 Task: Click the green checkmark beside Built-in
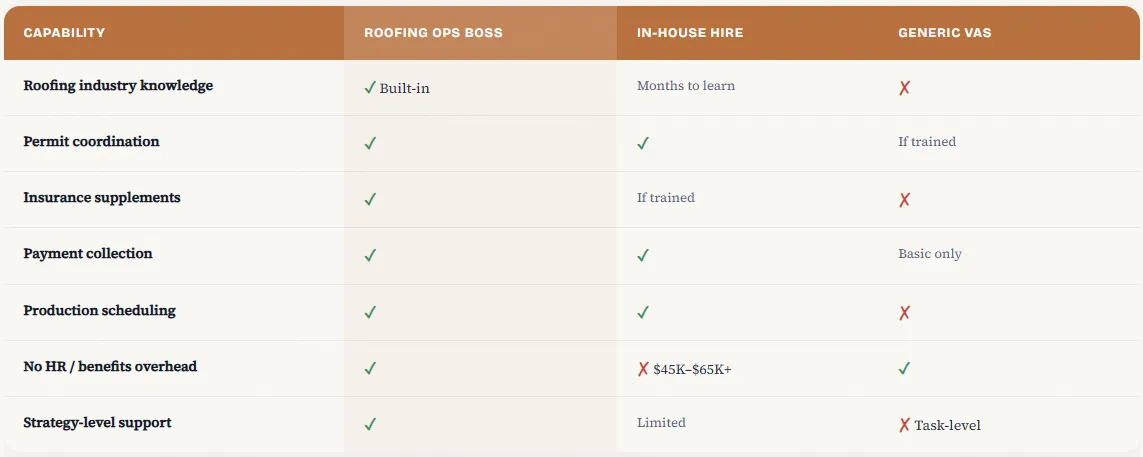[370, 87]
